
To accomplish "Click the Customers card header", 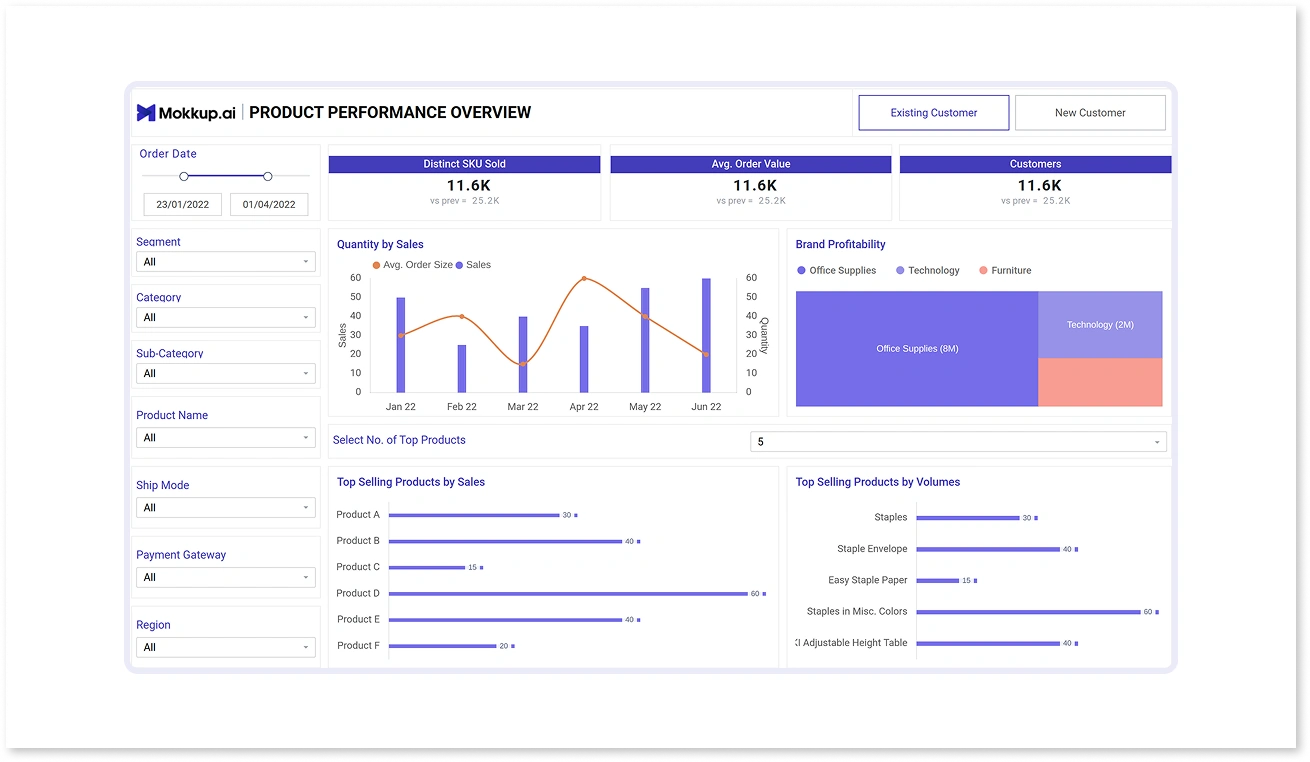I will click(x=1036, y=164).
